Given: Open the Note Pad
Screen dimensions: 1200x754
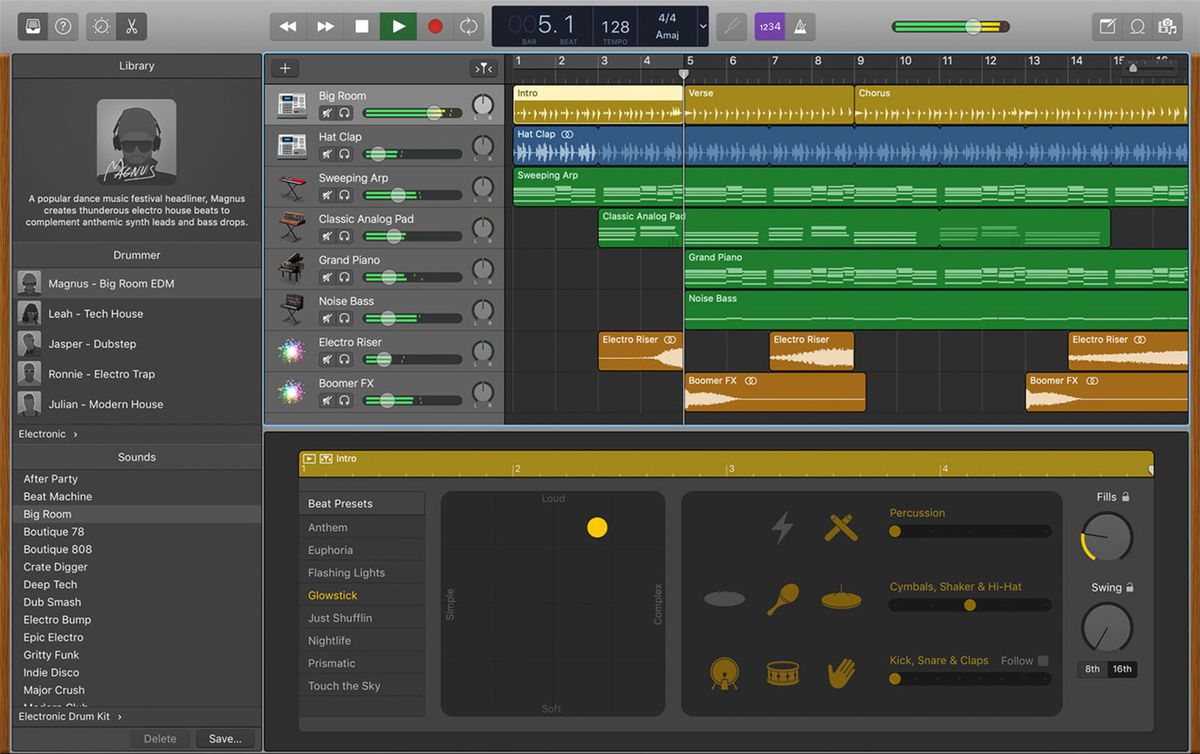Looking at the screenshot, I should point(1106,25).
